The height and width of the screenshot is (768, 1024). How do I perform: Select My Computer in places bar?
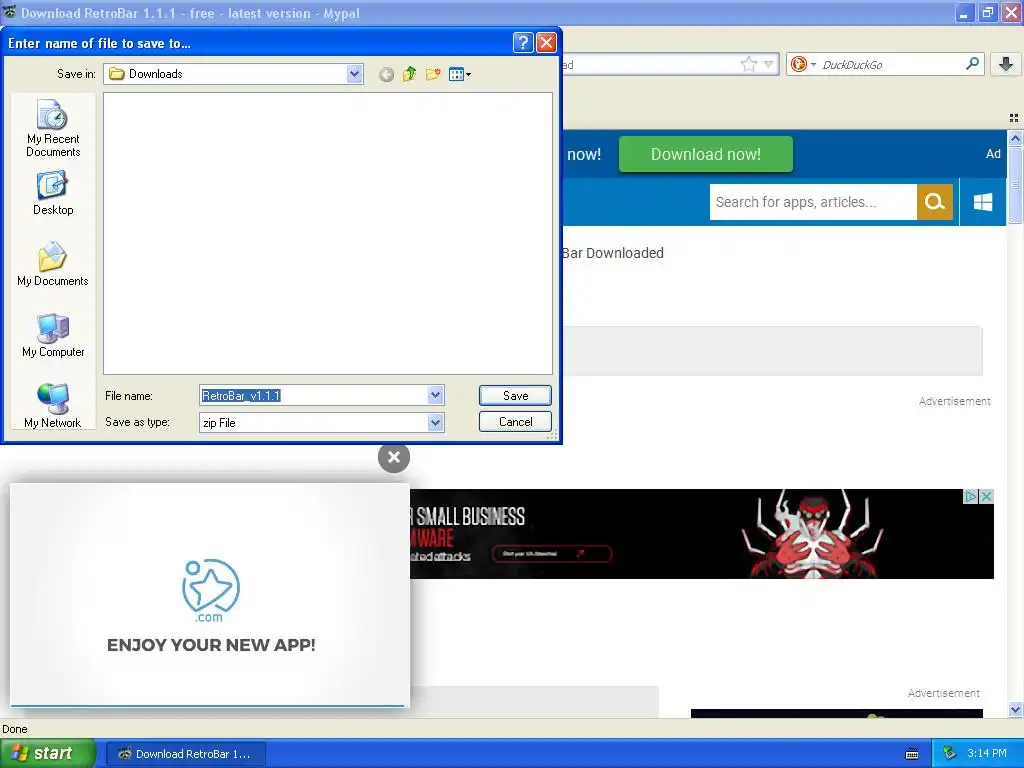click(x=53, y=335)
